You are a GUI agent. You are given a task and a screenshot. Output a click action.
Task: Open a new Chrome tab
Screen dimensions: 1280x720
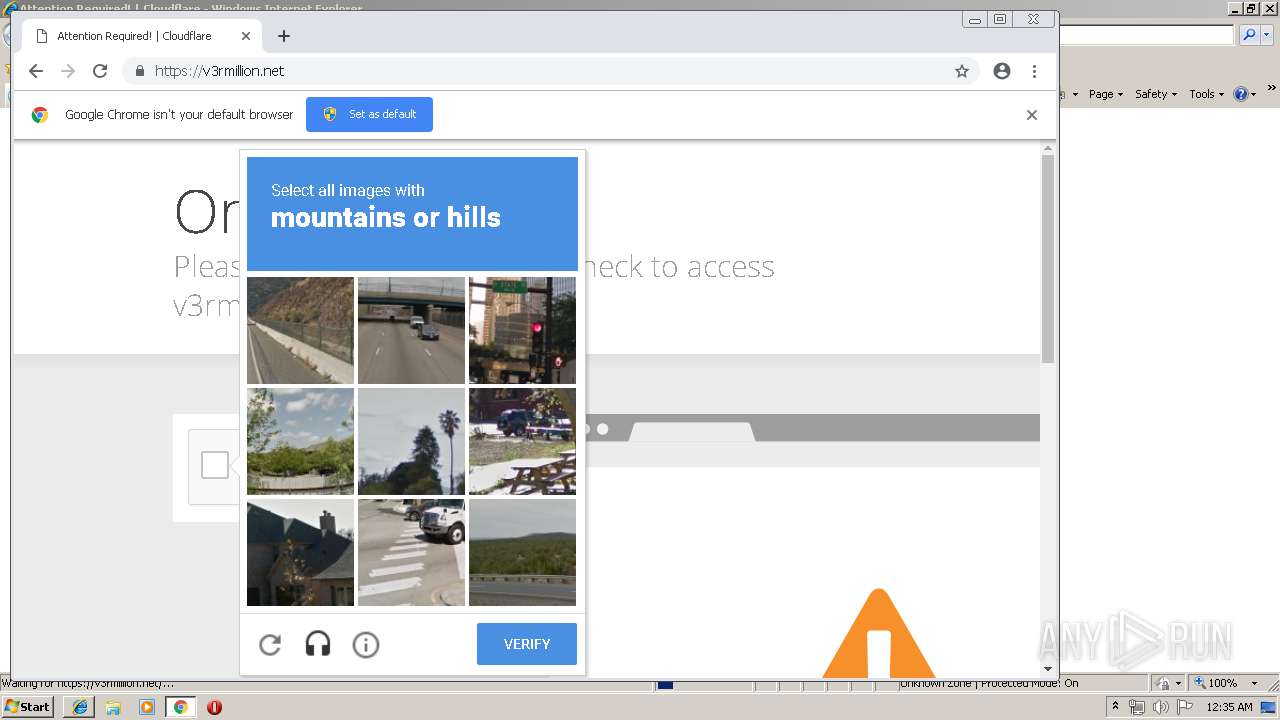click(x=284, y=36)
